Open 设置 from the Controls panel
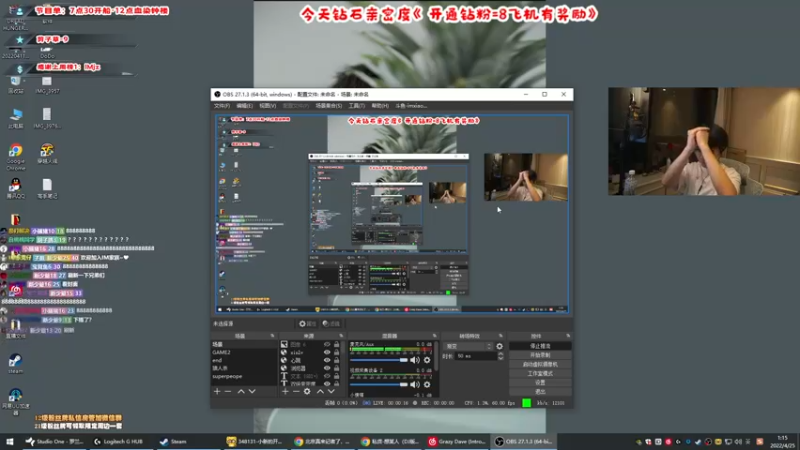 click(540, 383)
